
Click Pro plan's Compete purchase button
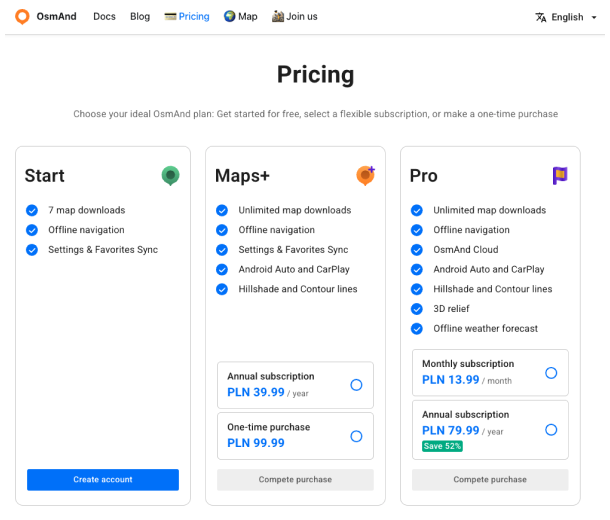point(490,480)
